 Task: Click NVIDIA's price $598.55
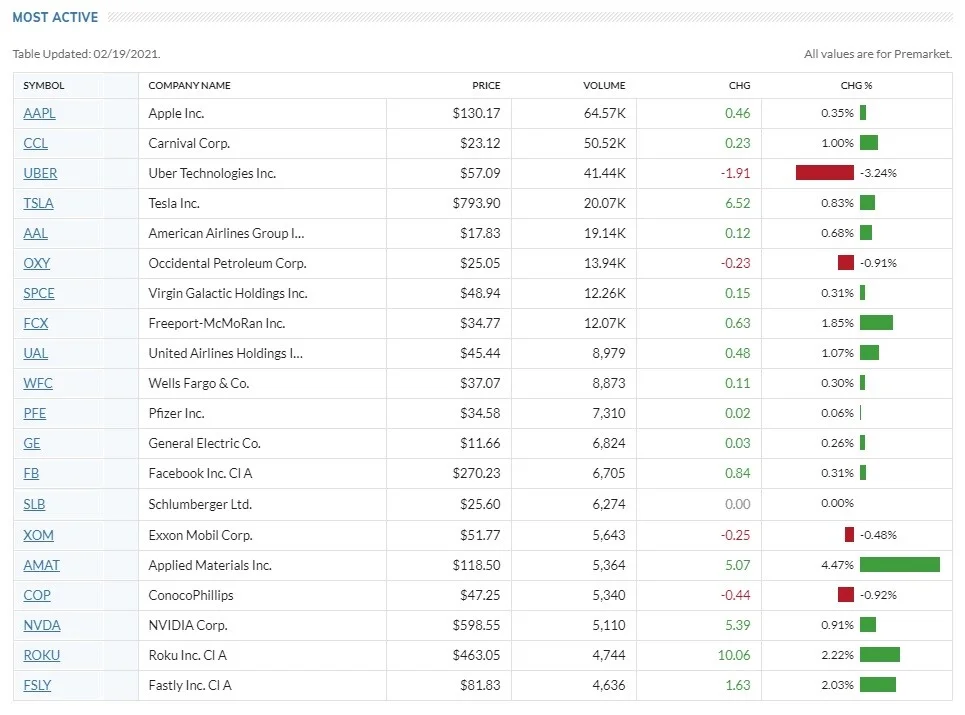pyautogui.click(x=476, y=626)
